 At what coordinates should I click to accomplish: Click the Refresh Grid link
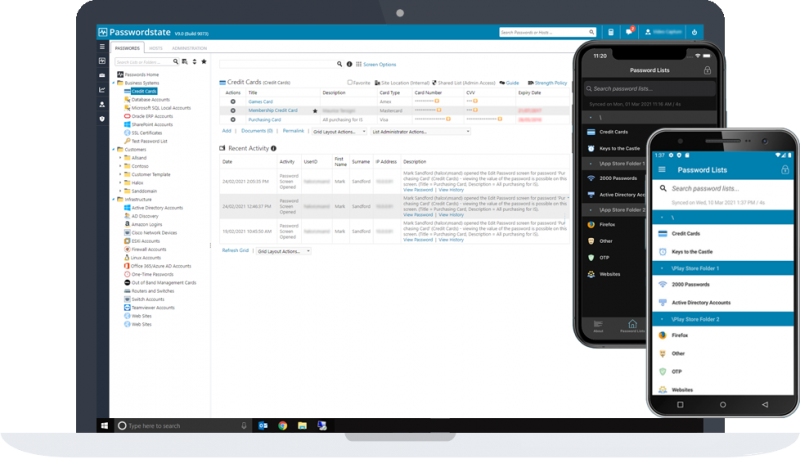pos(235,250)
